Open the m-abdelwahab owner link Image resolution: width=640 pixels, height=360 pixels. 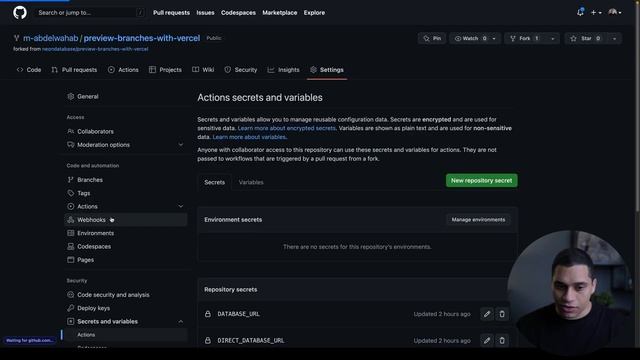click(x=51, y=38)
